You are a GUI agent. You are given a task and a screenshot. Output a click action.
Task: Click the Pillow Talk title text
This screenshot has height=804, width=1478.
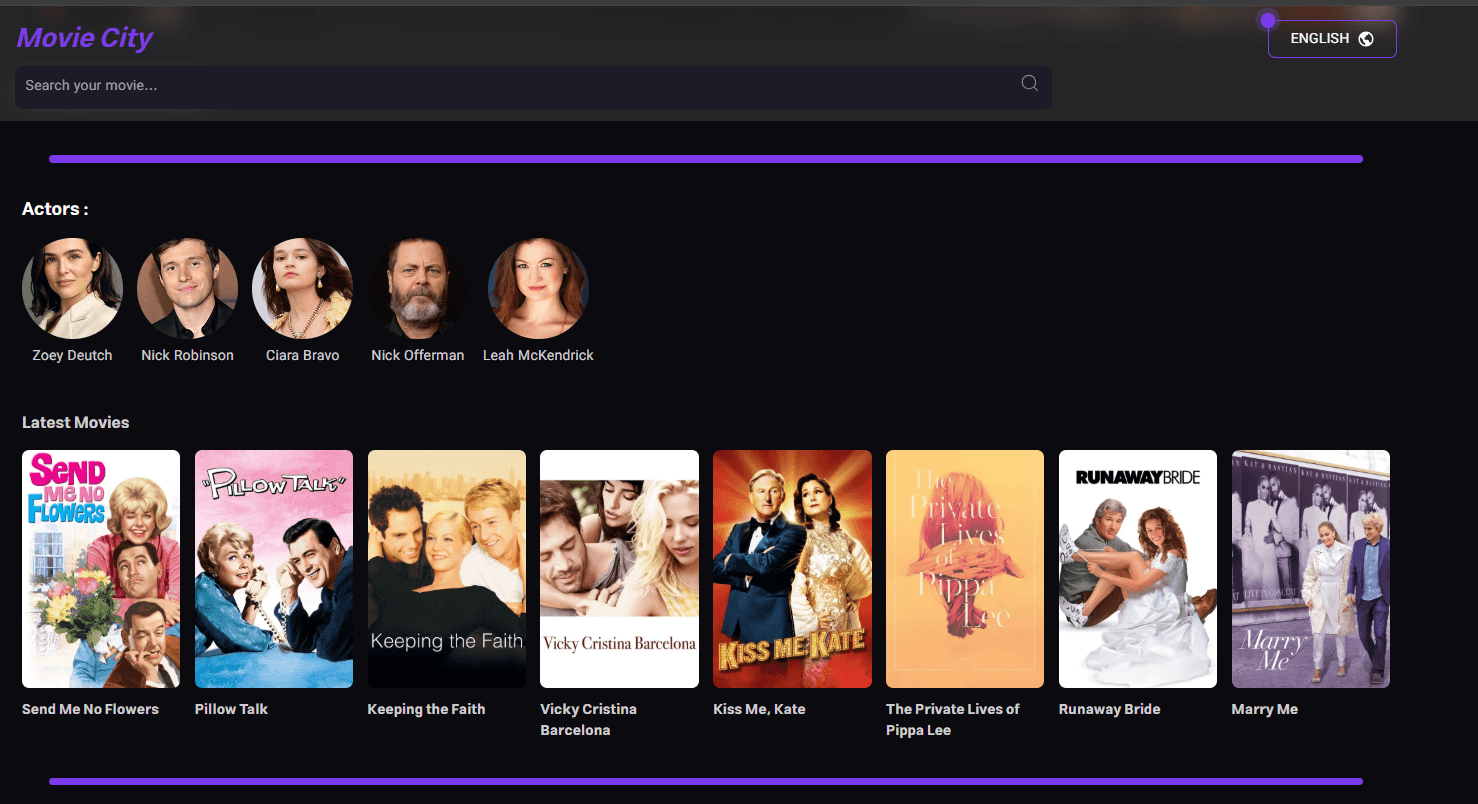231,709
